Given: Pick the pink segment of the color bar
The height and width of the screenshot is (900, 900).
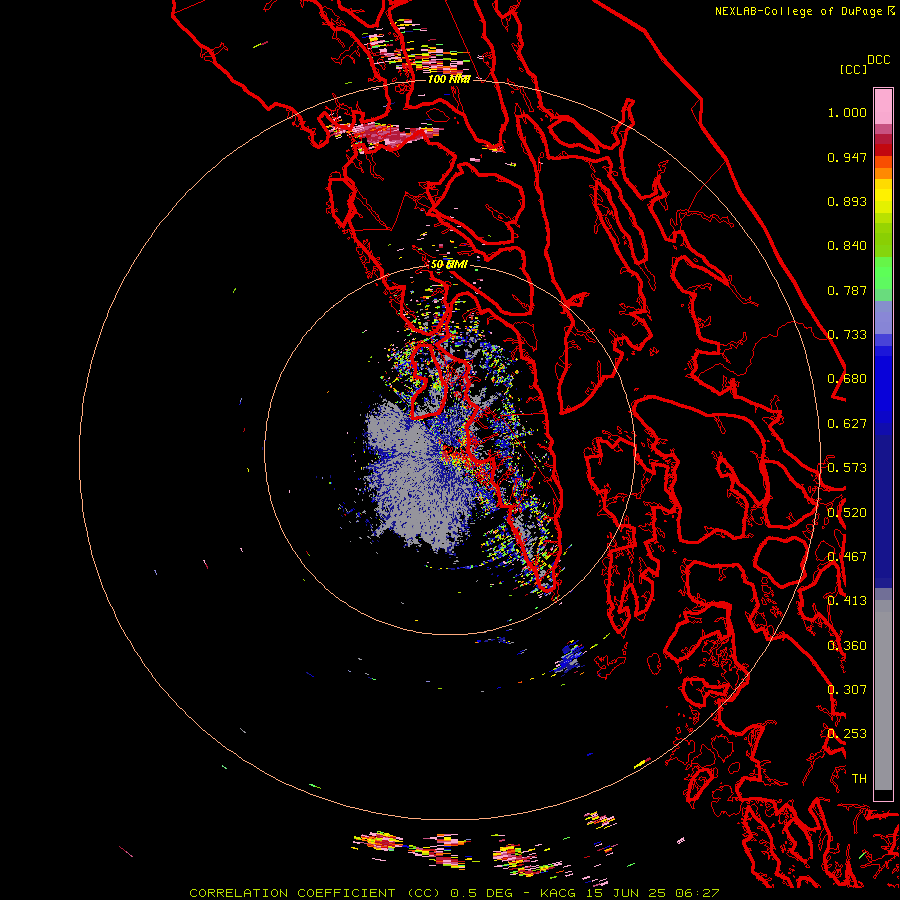Looking at the screenshot, I should [x=883, y=106].
